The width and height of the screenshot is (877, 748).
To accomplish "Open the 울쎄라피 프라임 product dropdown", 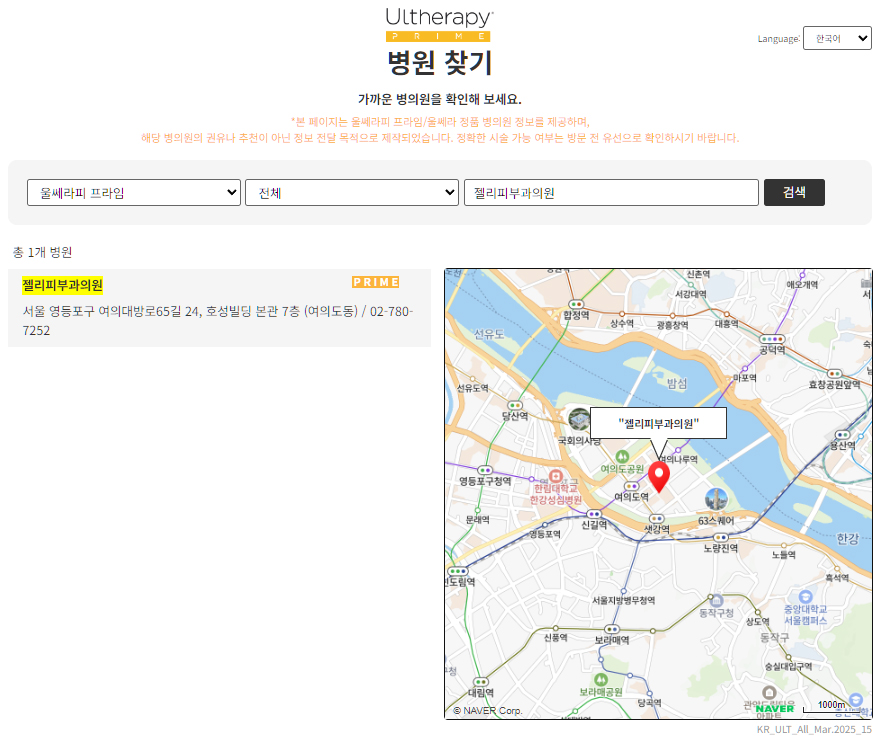I will (x=134, y=193).
